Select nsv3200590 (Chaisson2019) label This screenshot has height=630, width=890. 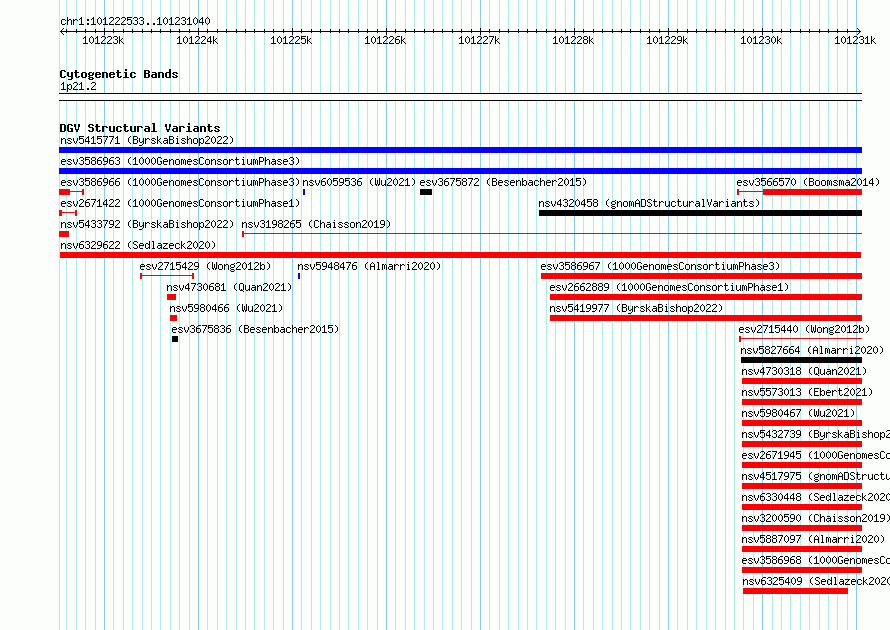816,518
